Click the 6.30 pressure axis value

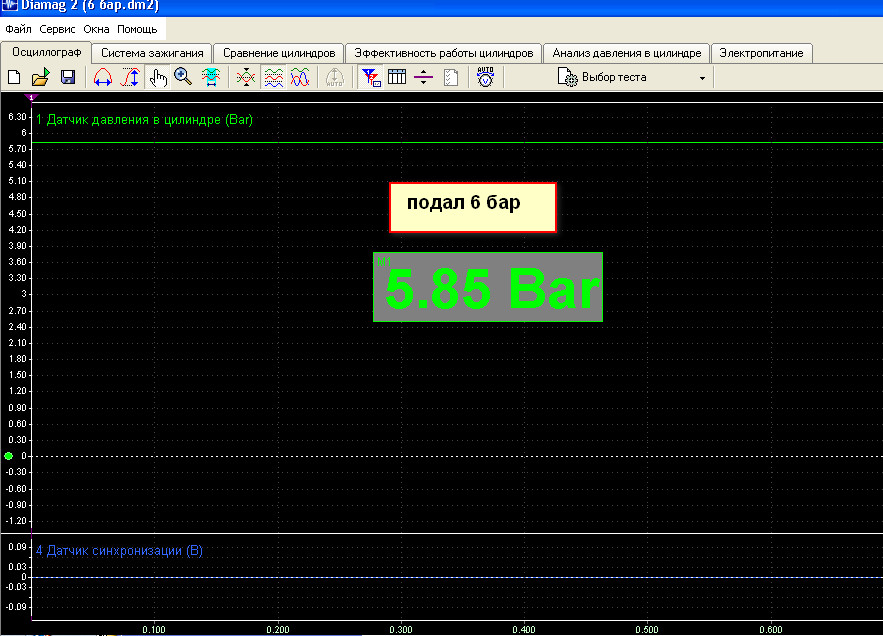click(x=17, y=117)
